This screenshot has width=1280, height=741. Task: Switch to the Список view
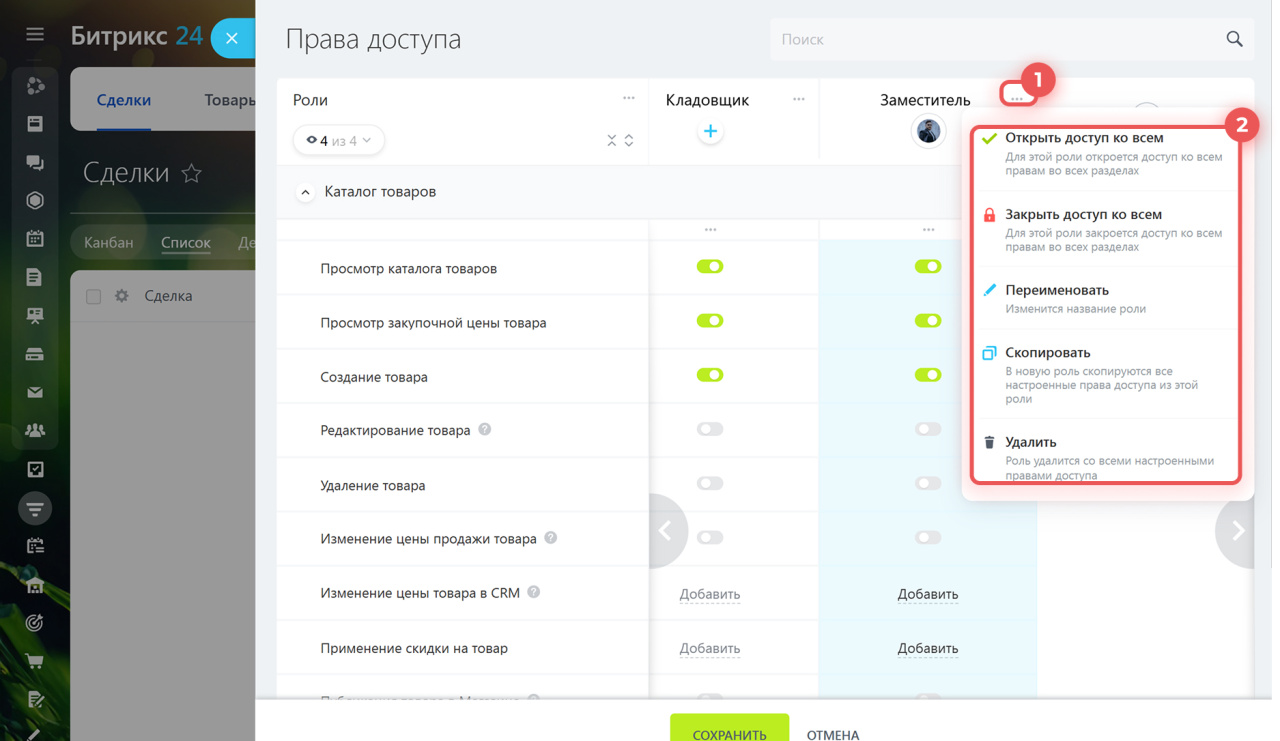tap(186, 242)
